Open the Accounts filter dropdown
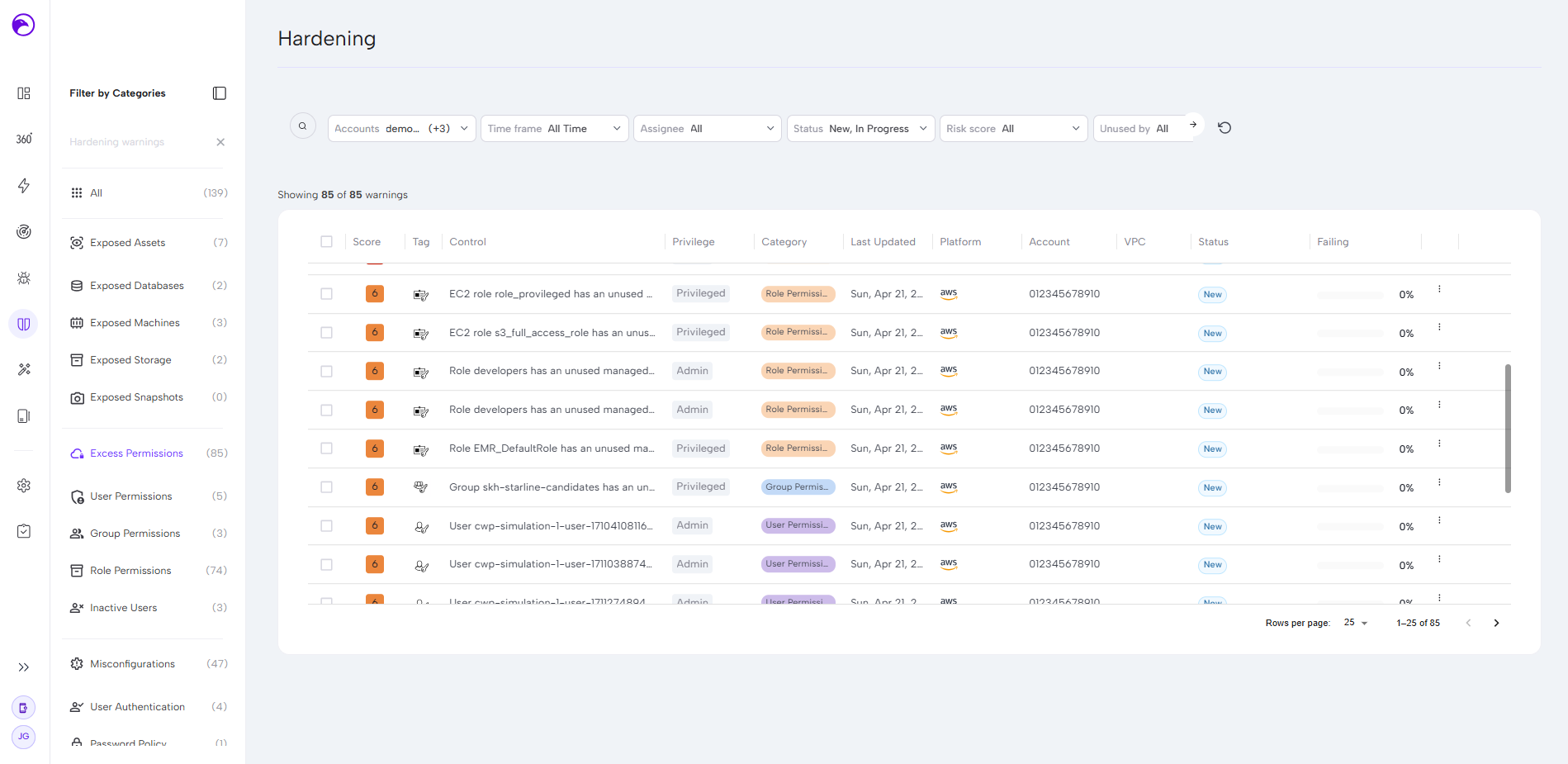 point(401,129)
